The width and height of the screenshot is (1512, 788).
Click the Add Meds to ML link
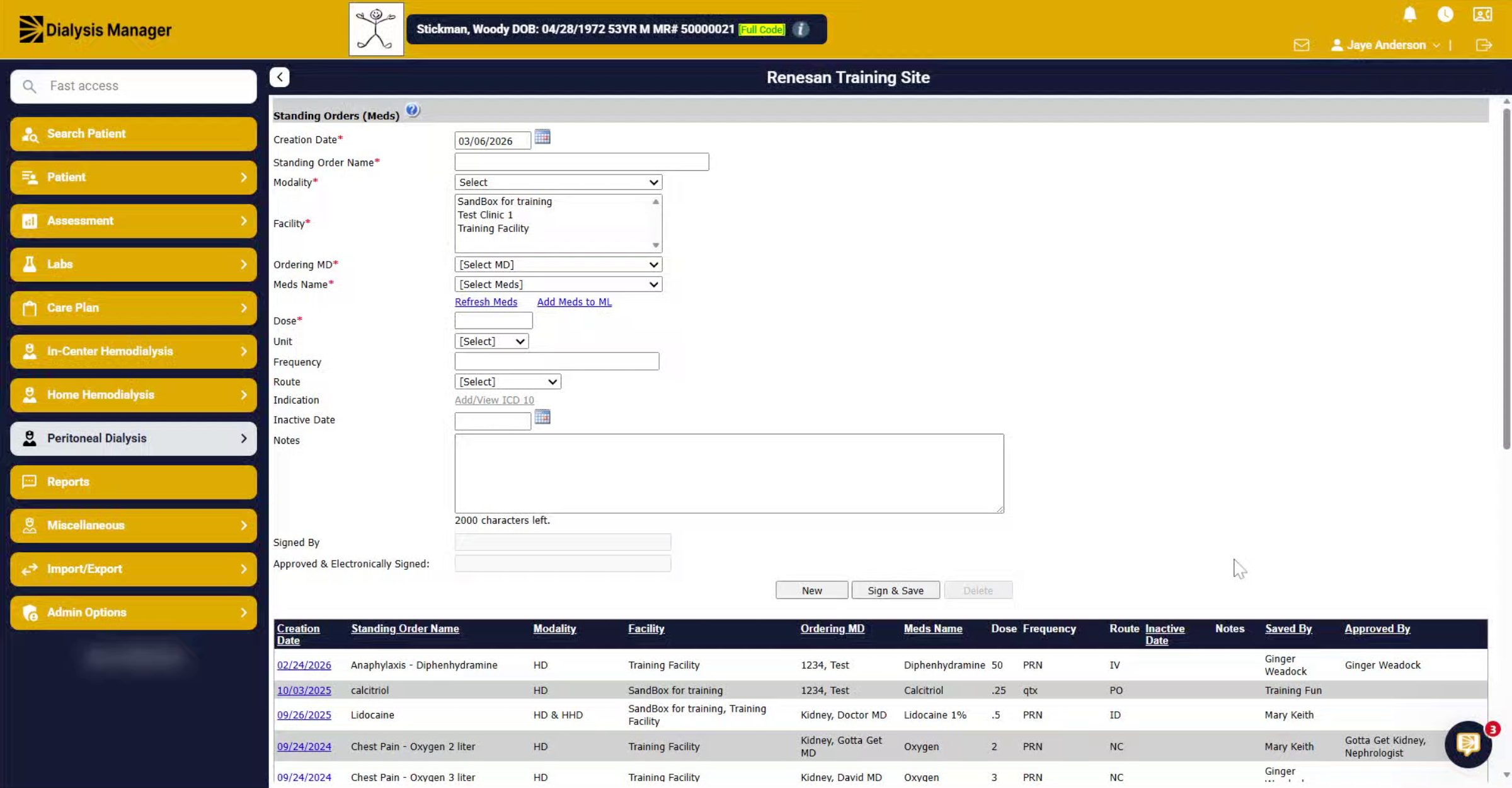click(574, 302)
